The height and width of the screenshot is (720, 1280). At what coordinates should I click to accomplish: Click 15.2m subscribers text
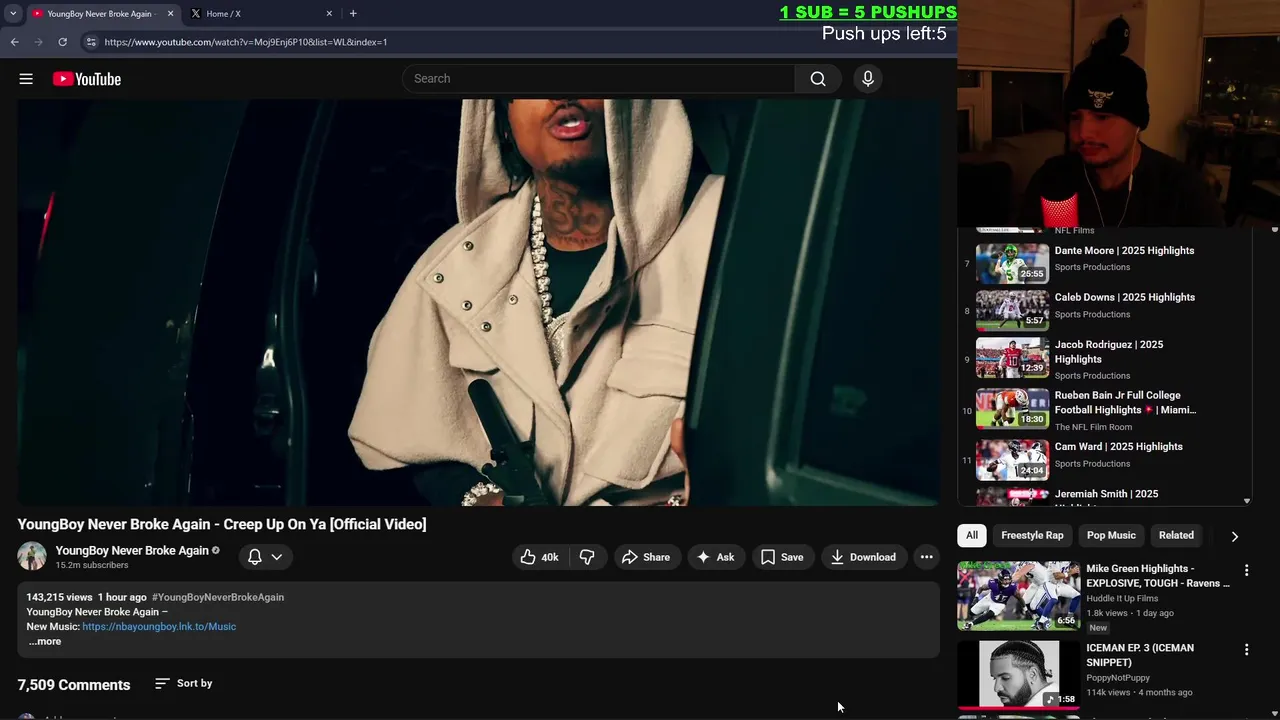pos(92,565)
